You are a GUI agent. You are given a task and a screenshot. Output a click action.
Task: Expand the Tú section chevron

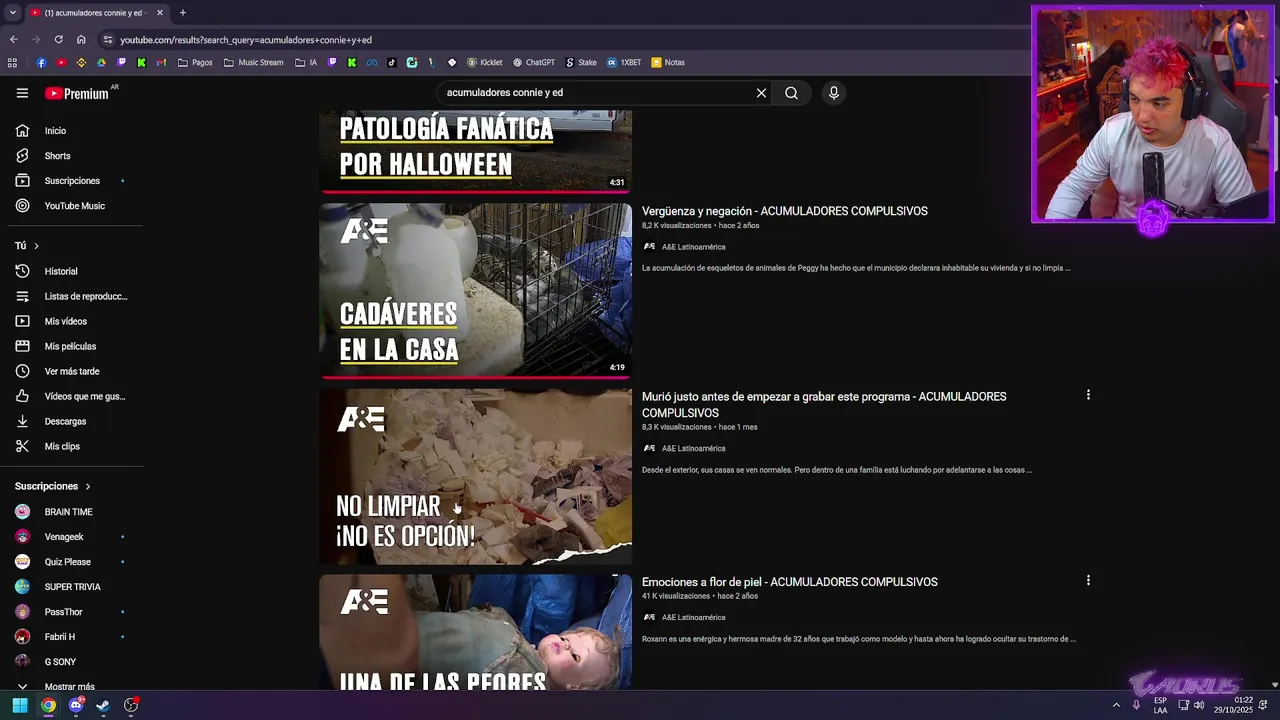(x=36, y=246)
